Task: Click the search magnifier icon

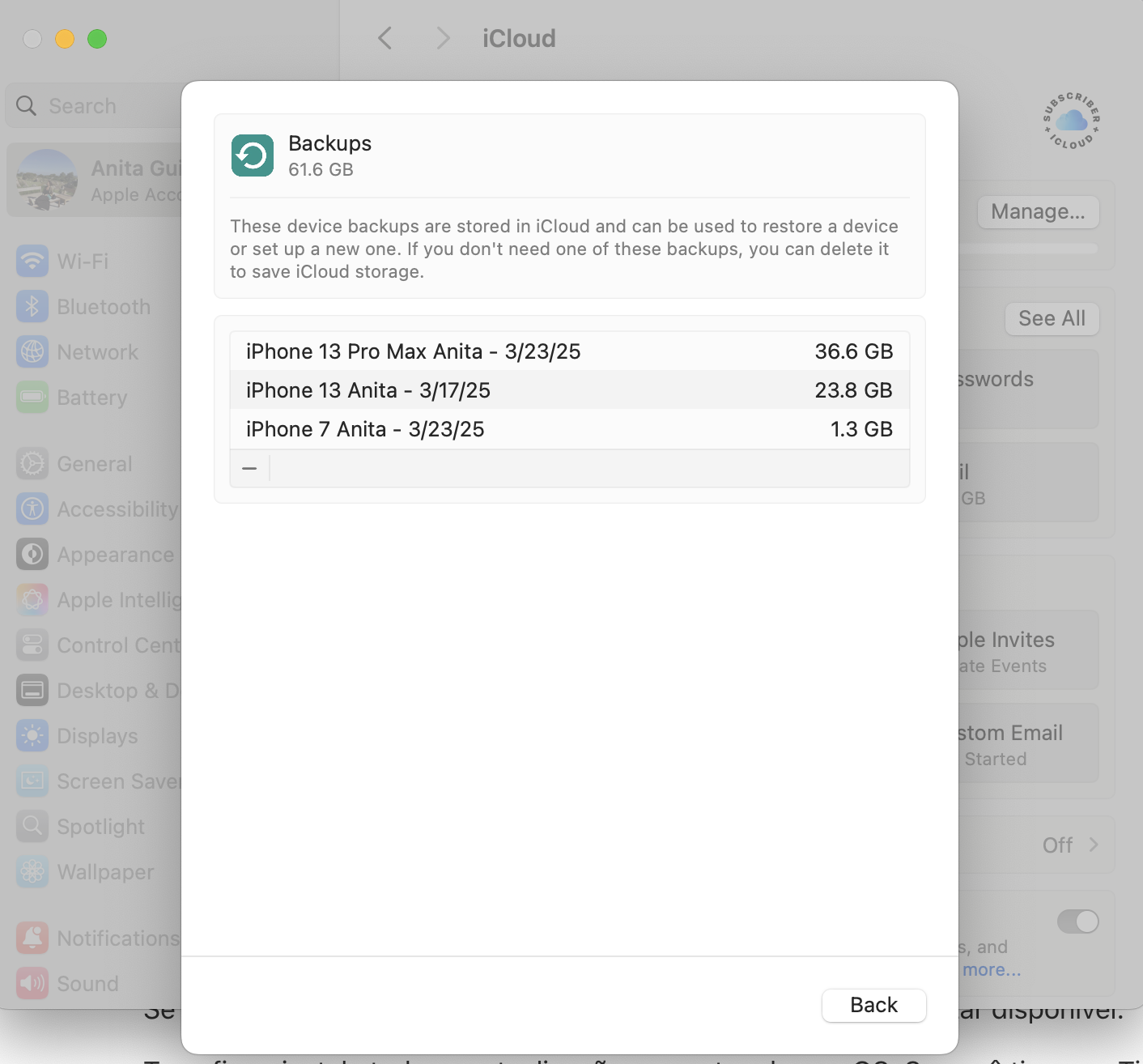Action: [x=26, y=106]
